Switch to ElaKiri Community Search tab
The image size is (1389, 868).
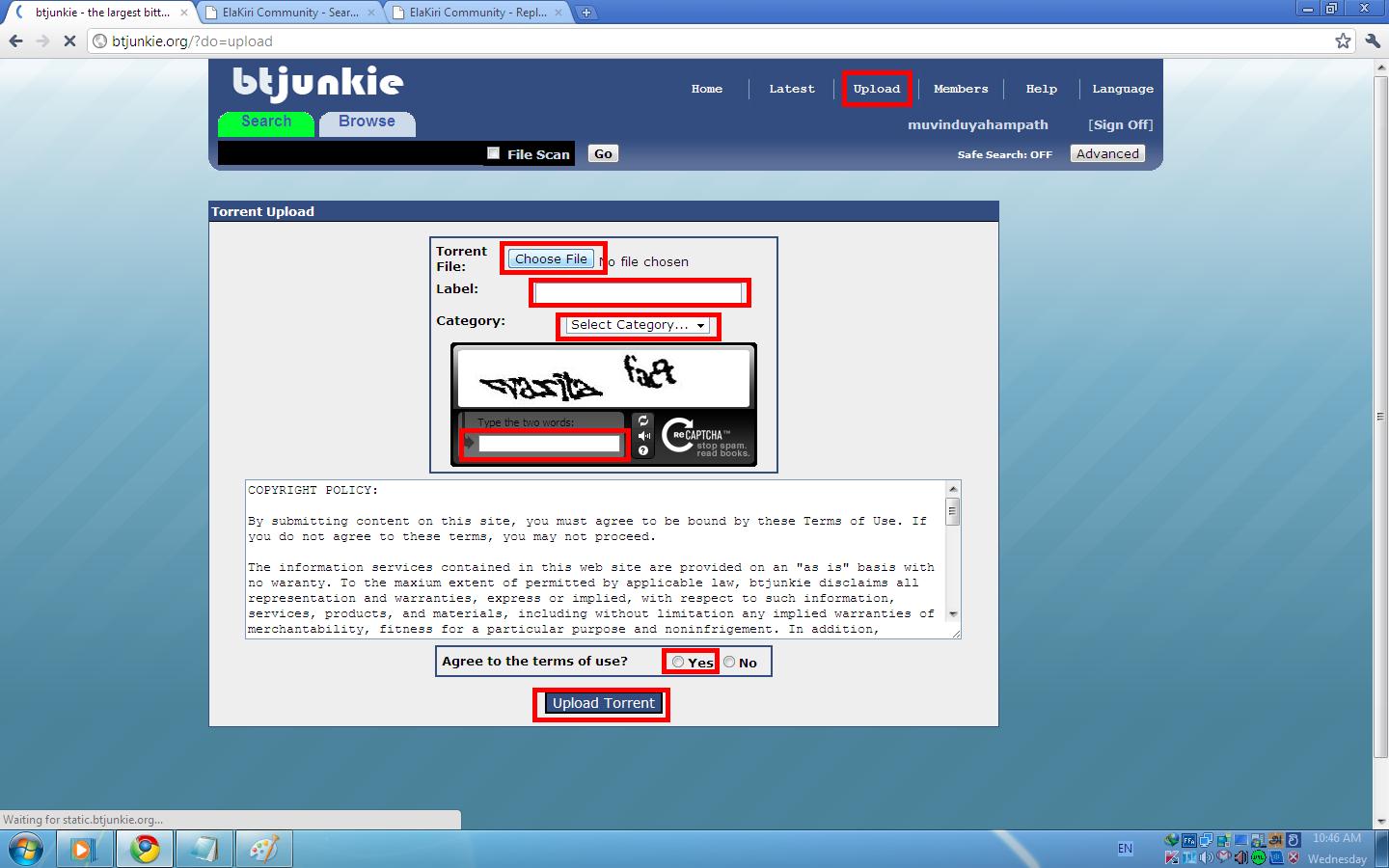290,13
